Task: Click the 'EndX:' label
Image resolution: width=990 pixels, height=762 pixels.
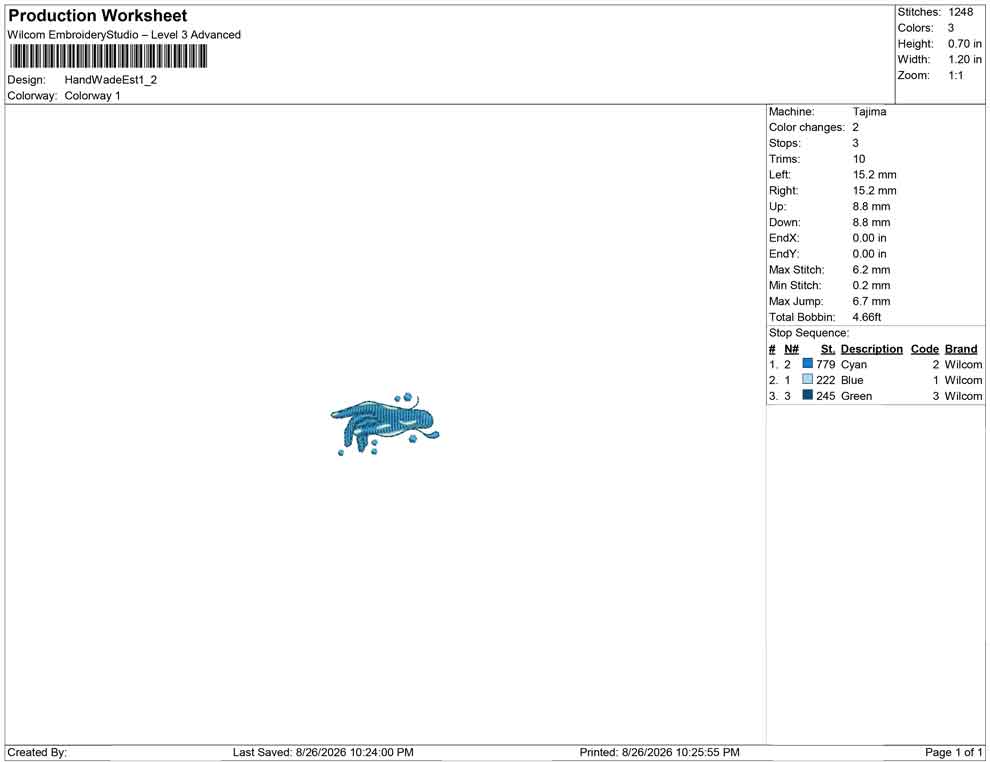Action: pyautogui.click(x=784, y=237)
